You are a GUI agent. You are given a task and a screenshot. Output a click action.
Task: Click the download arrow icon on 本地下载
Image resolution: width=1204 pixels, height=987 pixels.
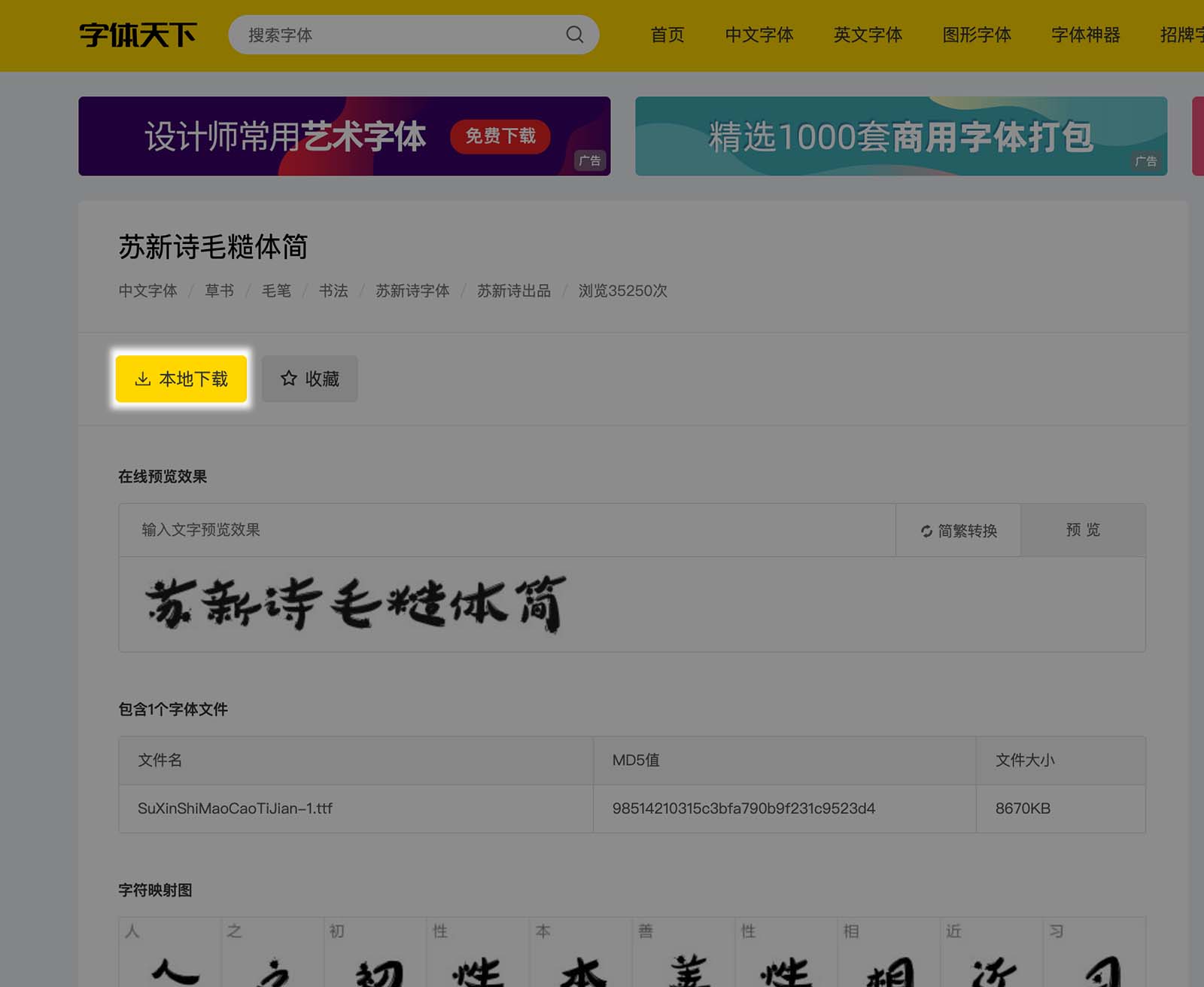pos(143,379)
